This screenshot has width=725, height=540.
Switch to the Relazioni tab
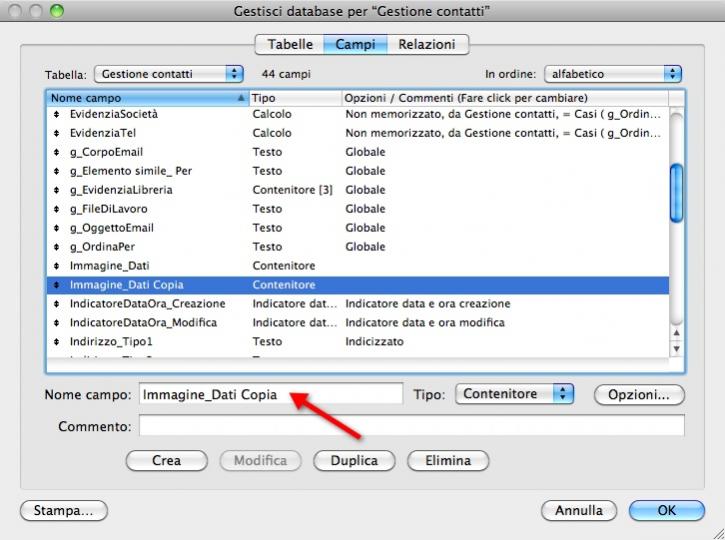click(426, 45)
